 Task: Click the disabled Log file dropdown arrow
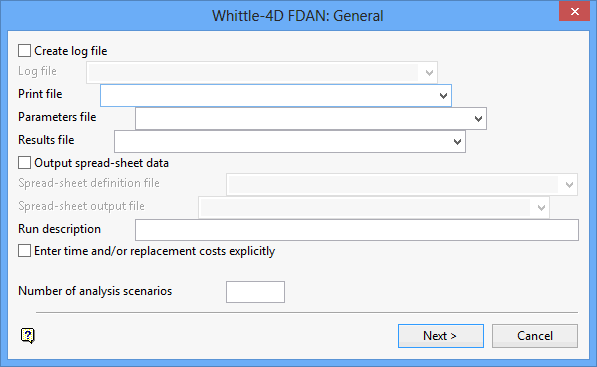[x=429, y=72]
